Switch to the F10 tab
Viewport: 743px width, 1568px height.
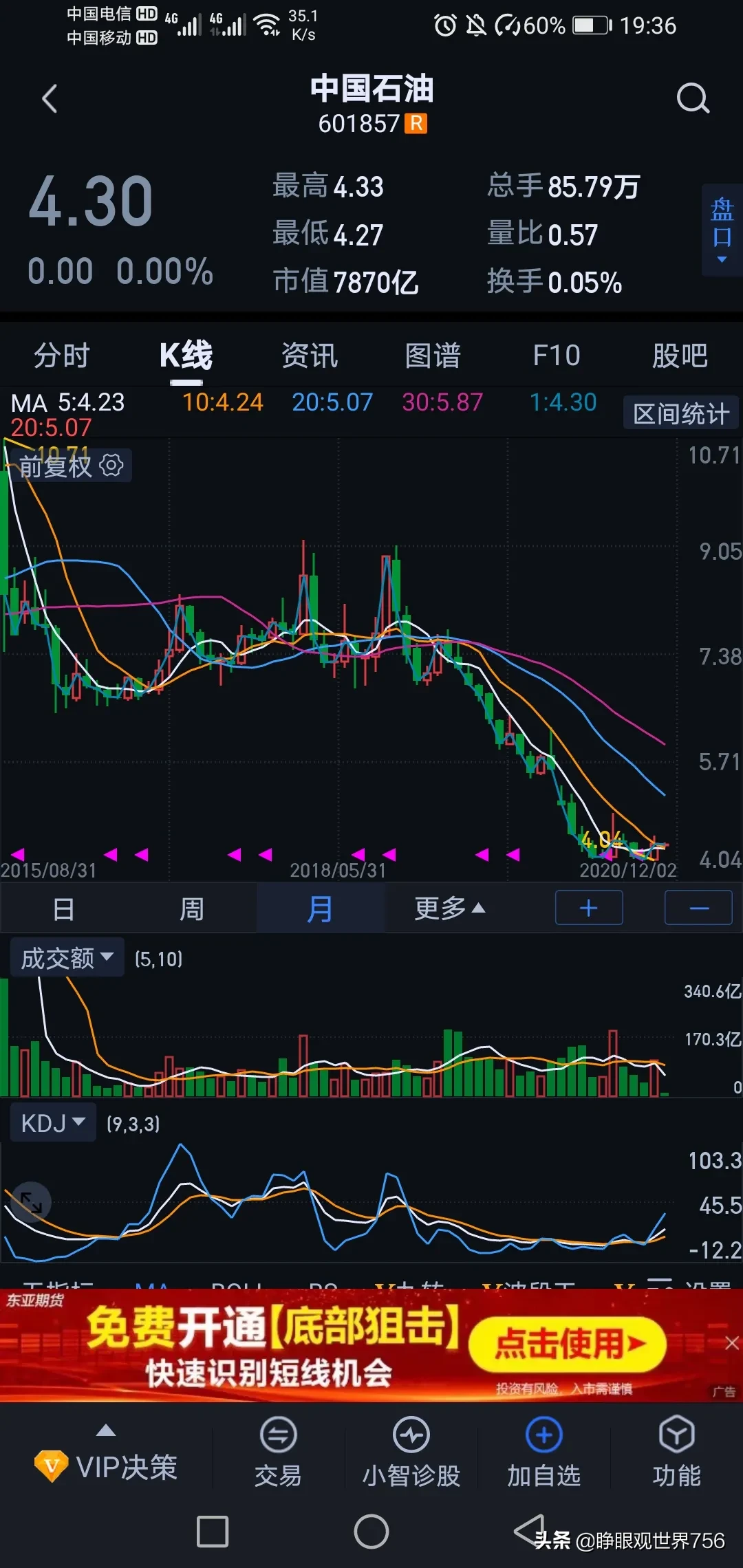pyautogui.click(x=557, y=356)
